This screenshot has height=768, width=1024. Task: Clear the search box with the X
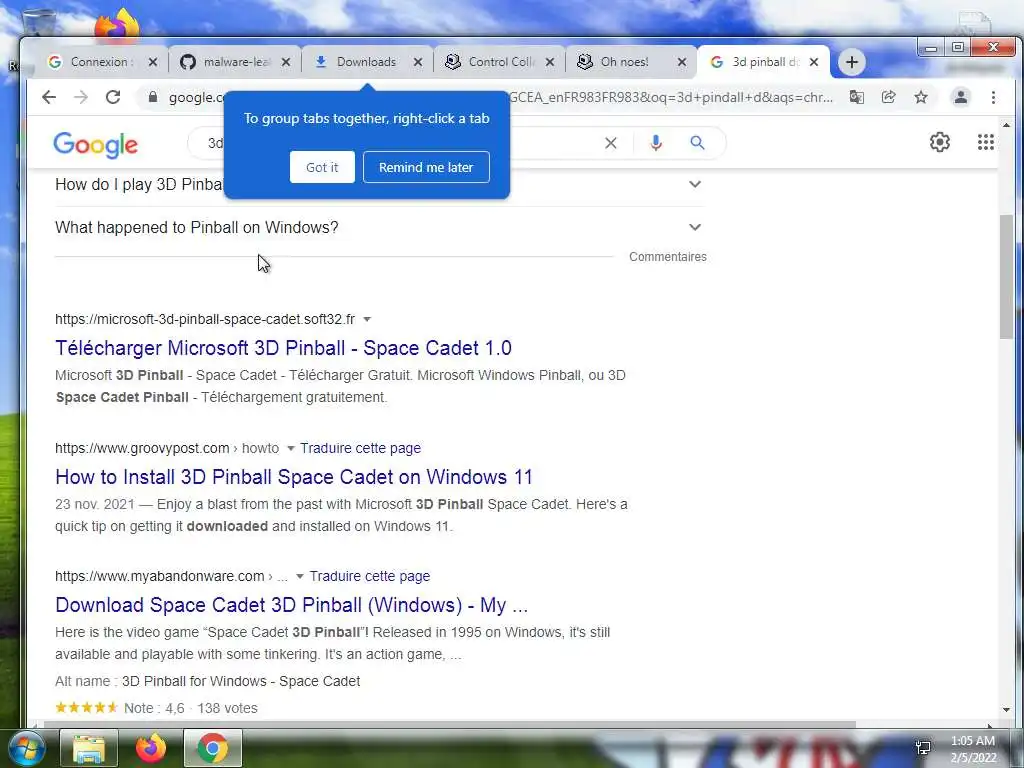coord(611,143)
